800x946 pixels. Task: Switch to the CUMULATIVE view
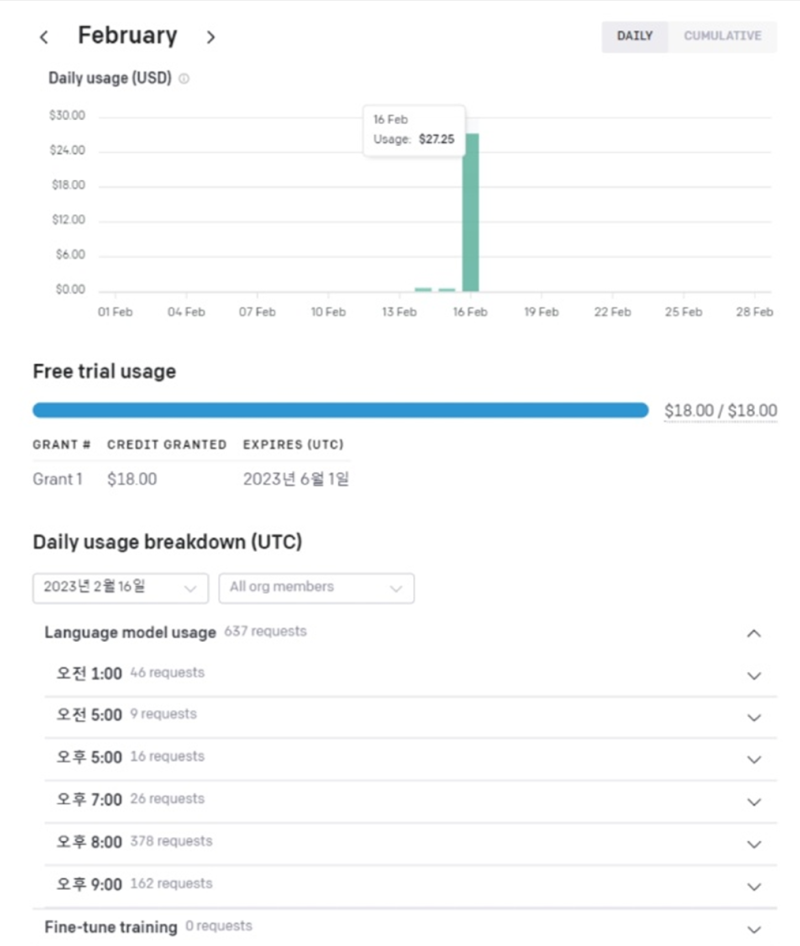pos(722,36)
